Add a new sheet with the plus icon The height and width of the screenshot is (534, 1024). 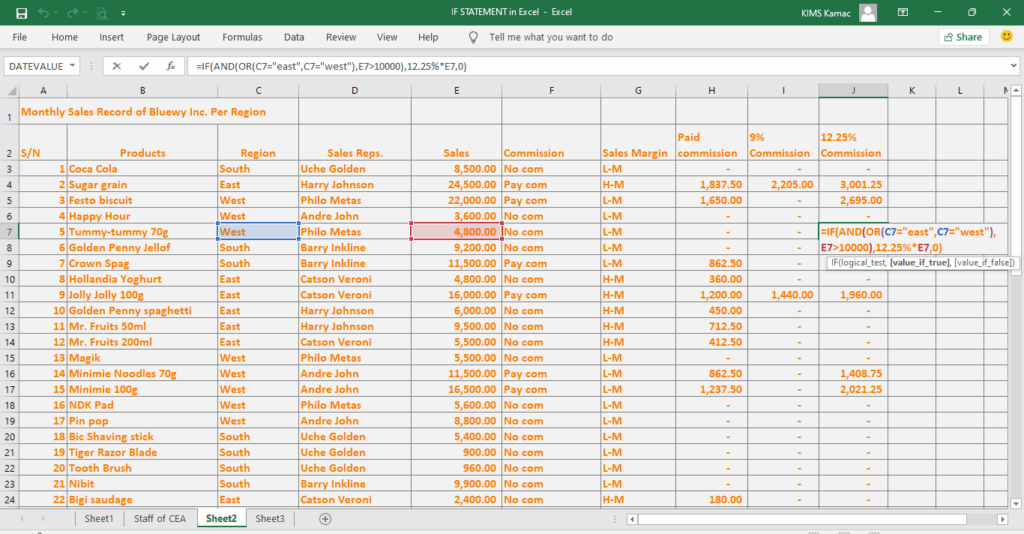tap(324, 519)
